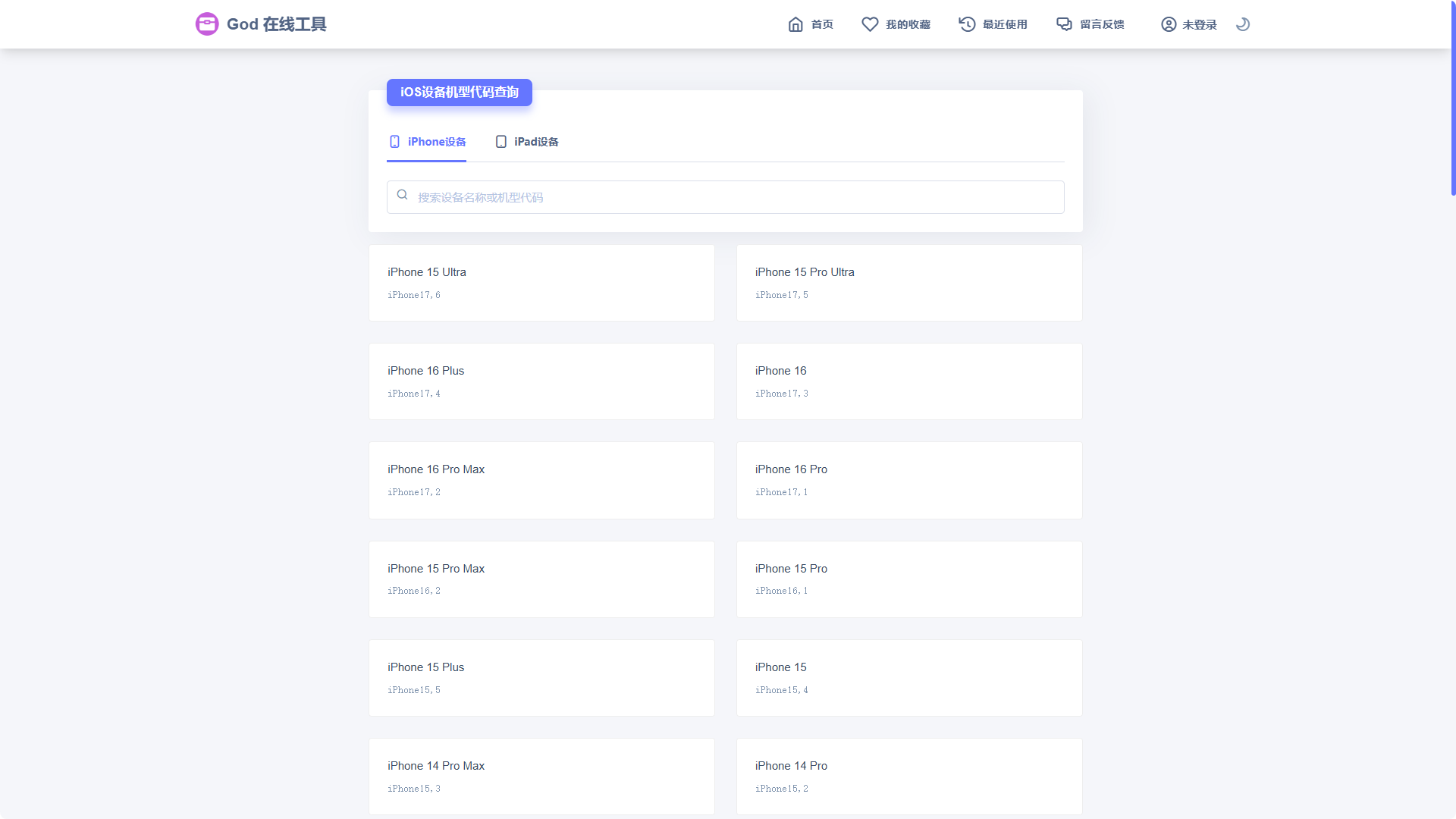Viewport: 1456px width, 819px height.
Task: Toggle dark mode with the moon icon
Action: coord(1242,24)
